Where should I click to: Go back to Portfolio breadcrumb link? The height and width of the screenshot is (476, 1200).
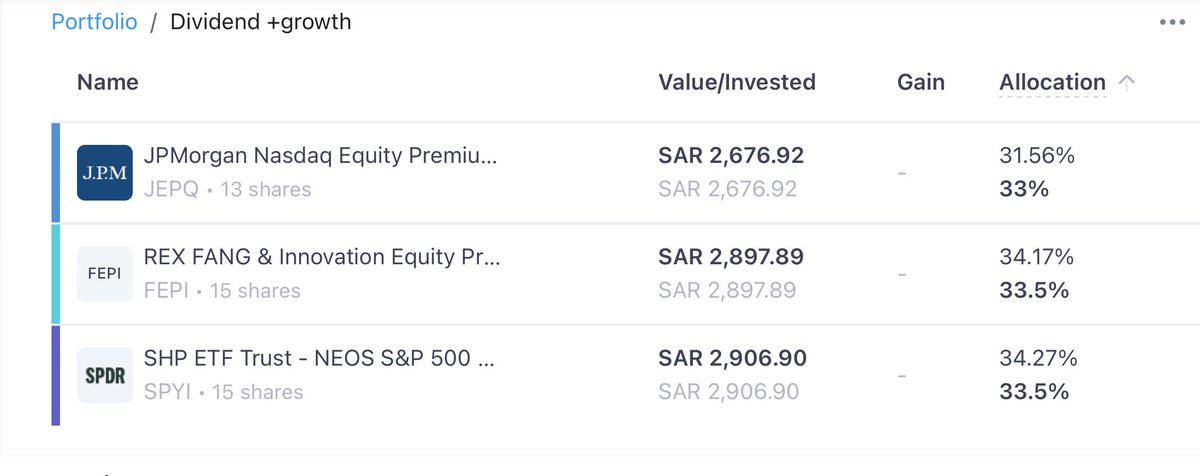pos(94,22)
